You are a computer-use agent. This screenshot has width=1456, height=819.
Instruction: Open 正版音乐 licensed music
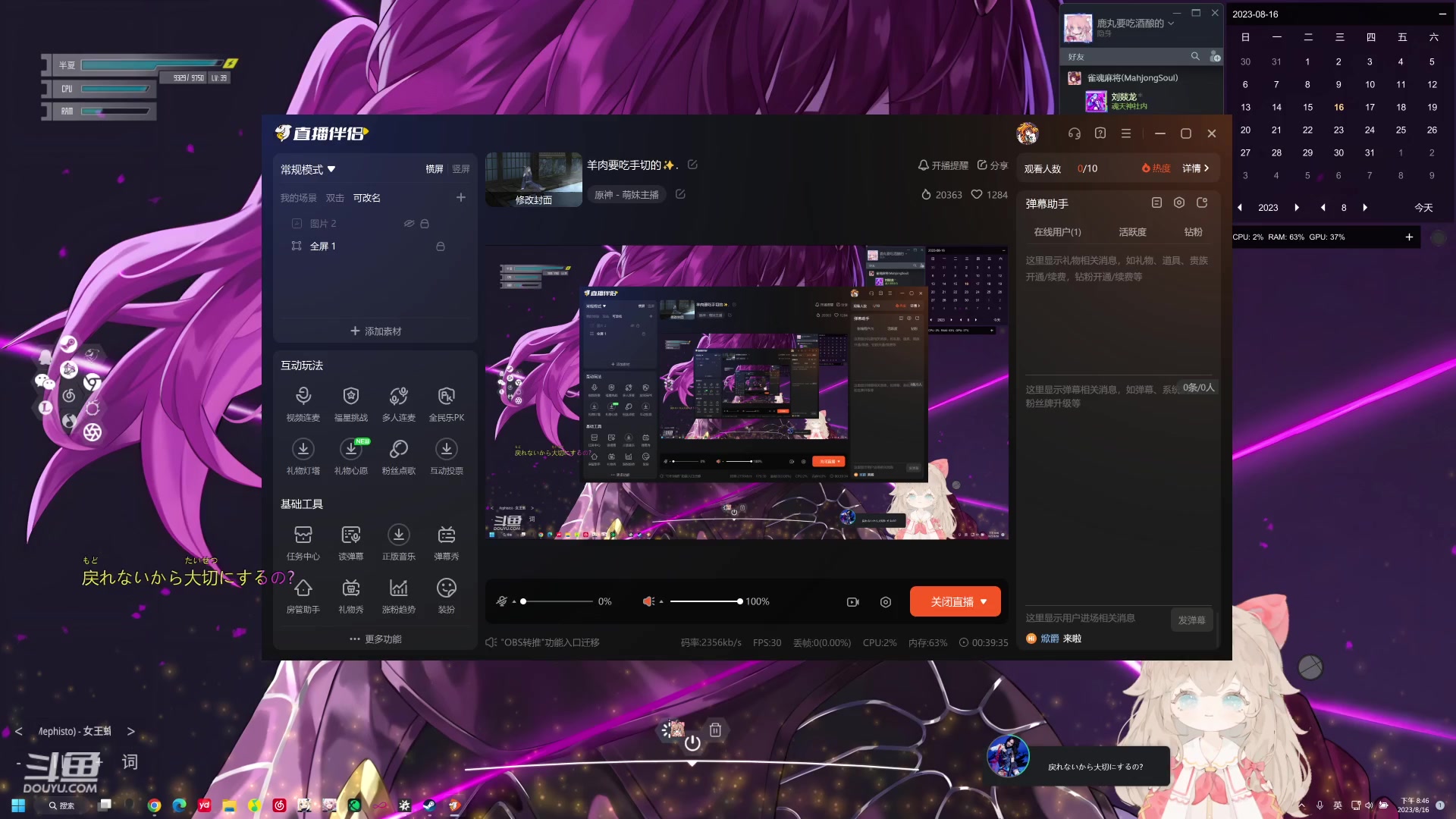(398, 542)
